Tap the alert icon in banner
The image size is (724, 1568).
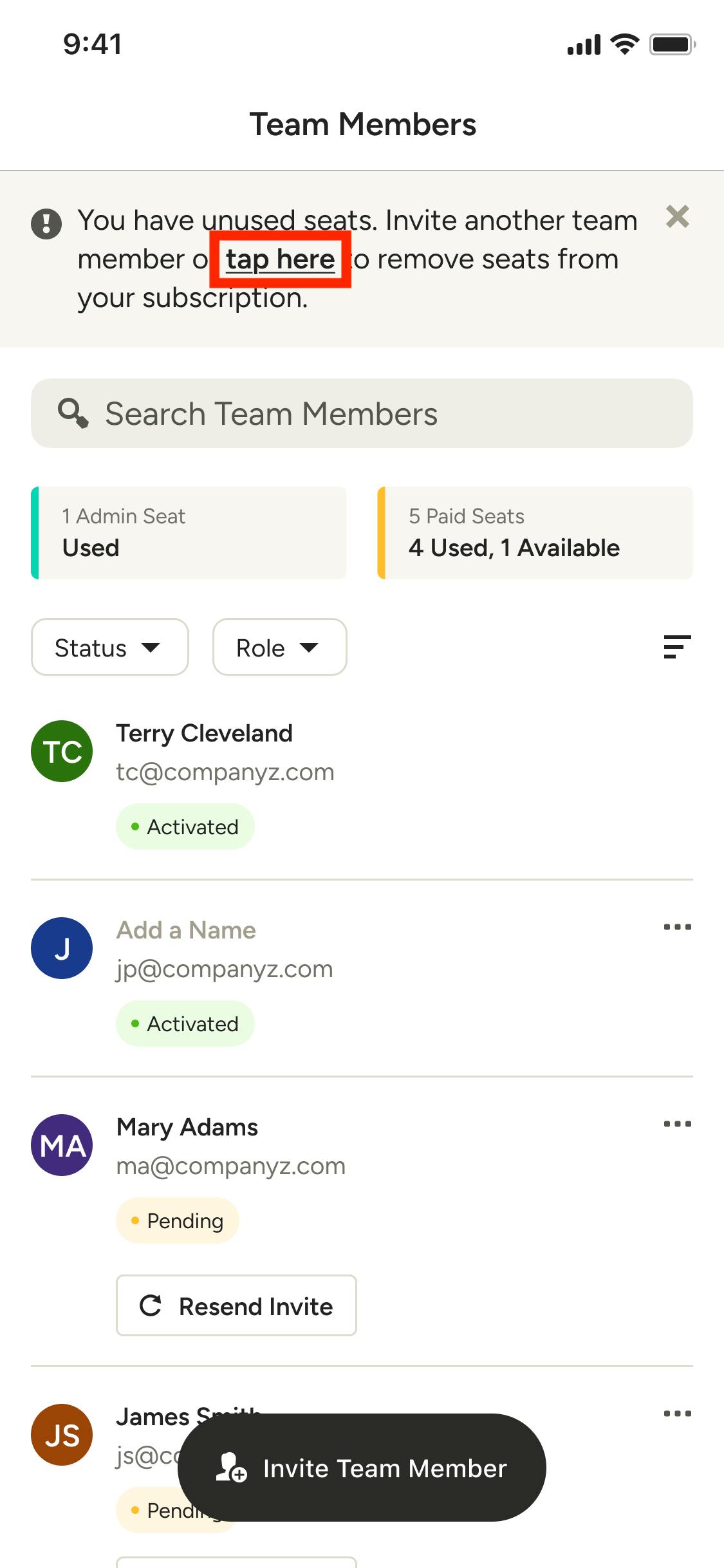click(x=46, y=224)
